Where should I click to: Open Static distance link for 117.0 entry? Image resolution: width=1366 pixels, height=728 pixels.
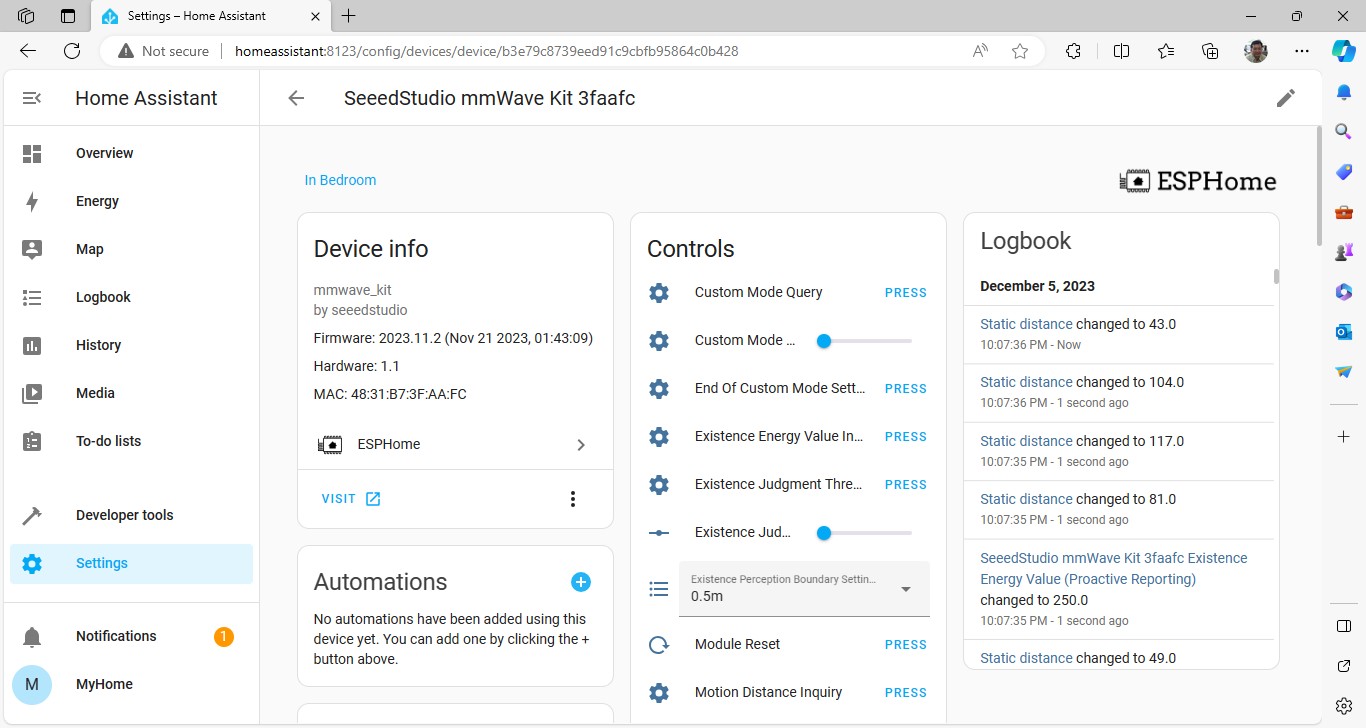pos(1026,441)
